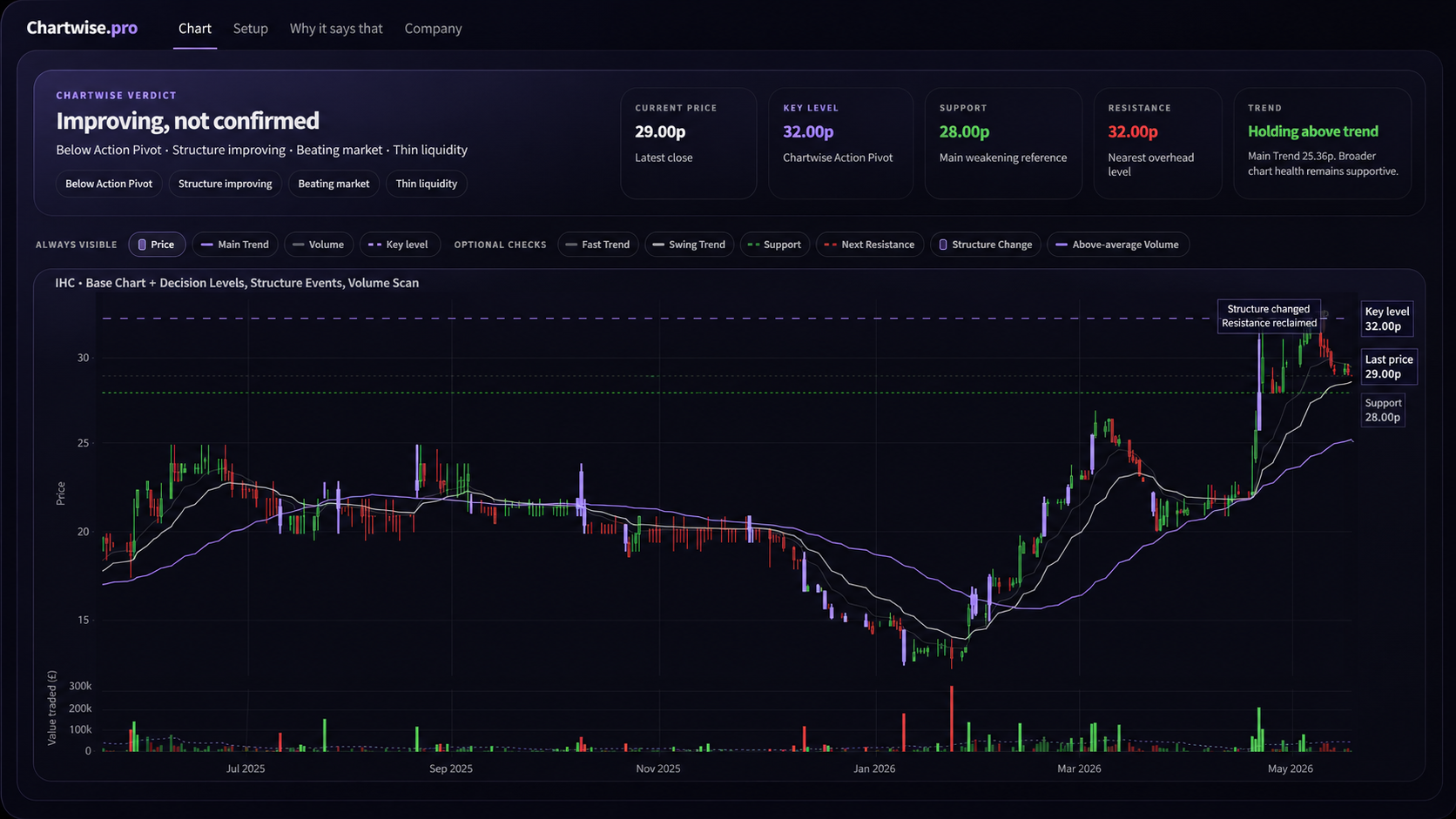This screenshot has width=1456, height=819.
Task: Click the 300k volume axis value
Action: coord(80,687)
